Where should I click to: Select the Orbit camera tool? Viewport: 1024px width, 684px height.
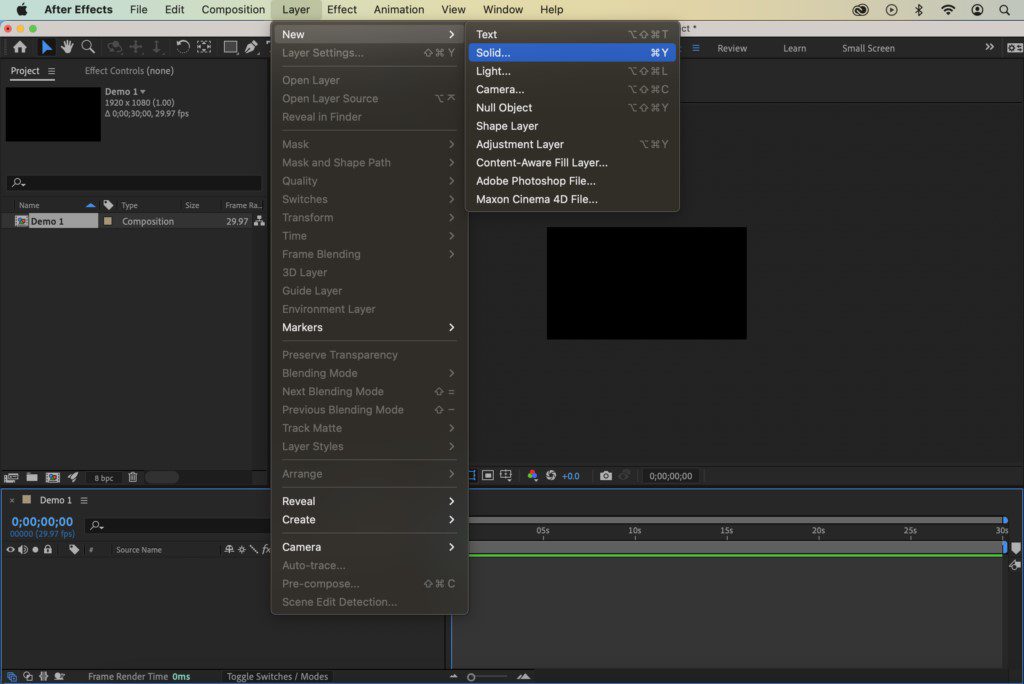pyautogui.click(x=115, y=47)
